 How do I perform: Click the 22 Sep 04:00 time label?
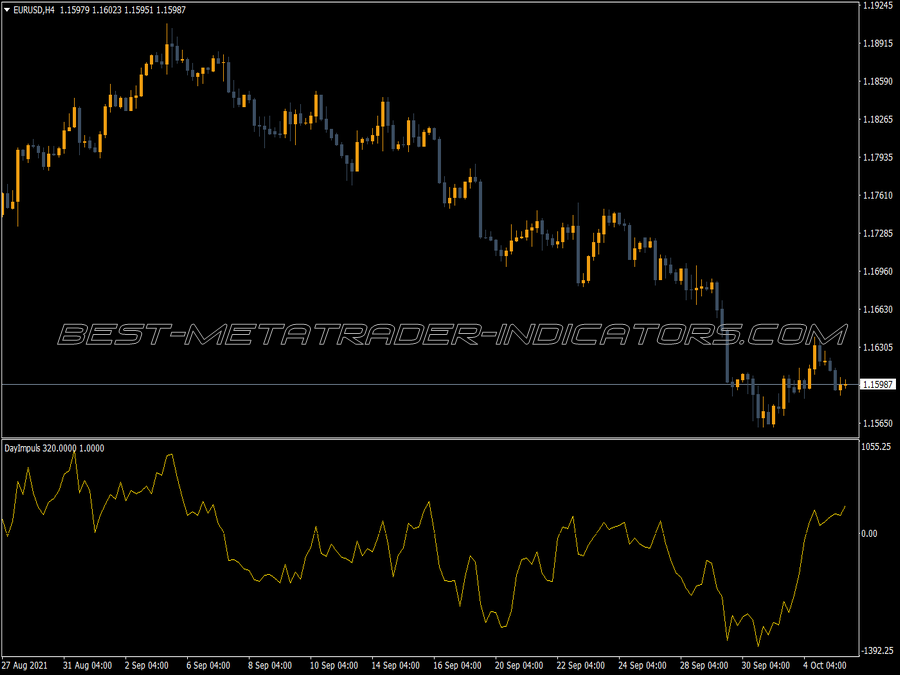tap(581, 666)
